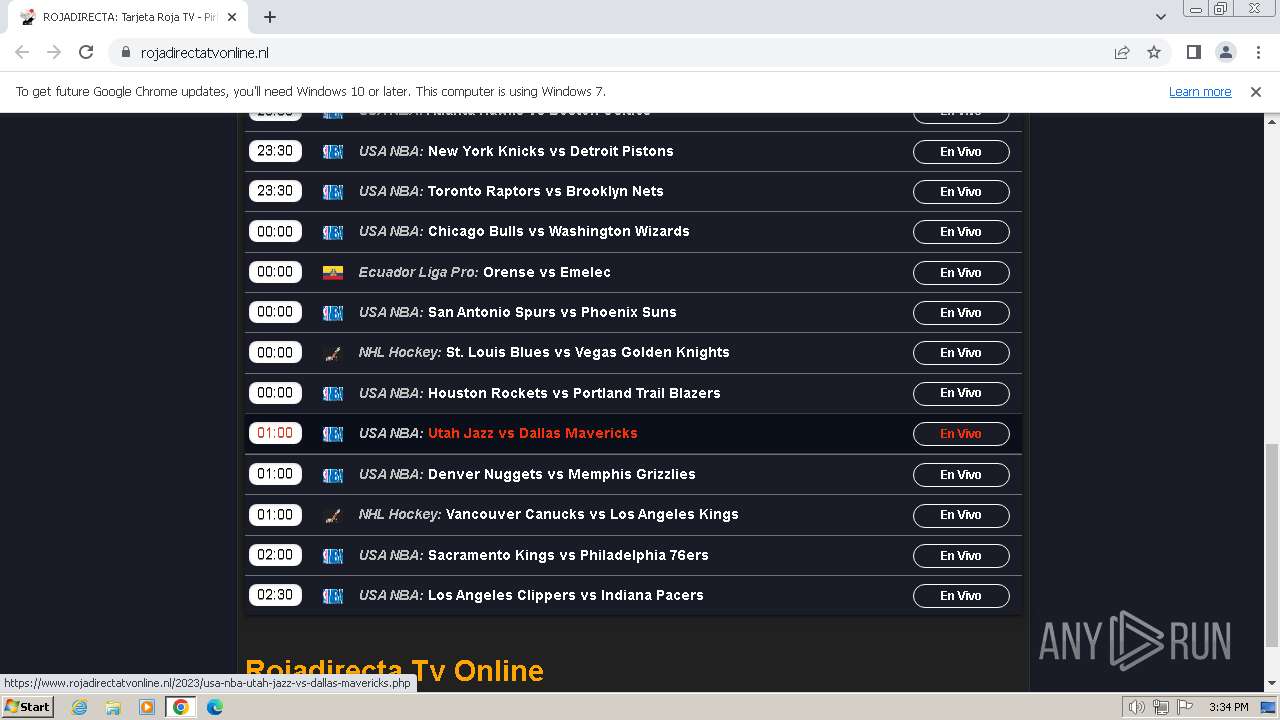Click En Vivo for Raptors vs Nets

click(x=961, y=192)
